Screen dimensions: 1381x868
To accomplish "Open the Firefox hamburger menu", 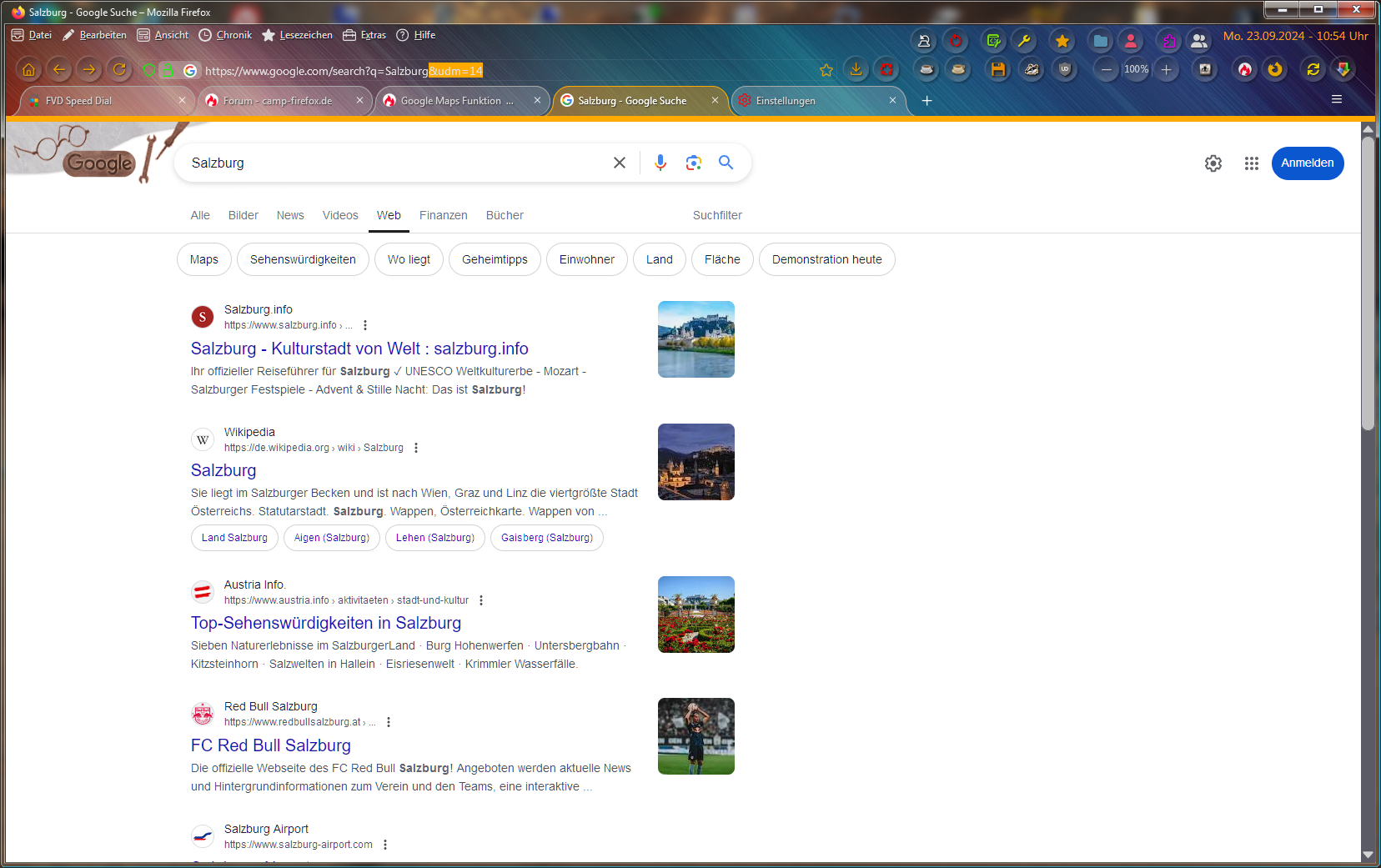I will [x=1336, y=100].
